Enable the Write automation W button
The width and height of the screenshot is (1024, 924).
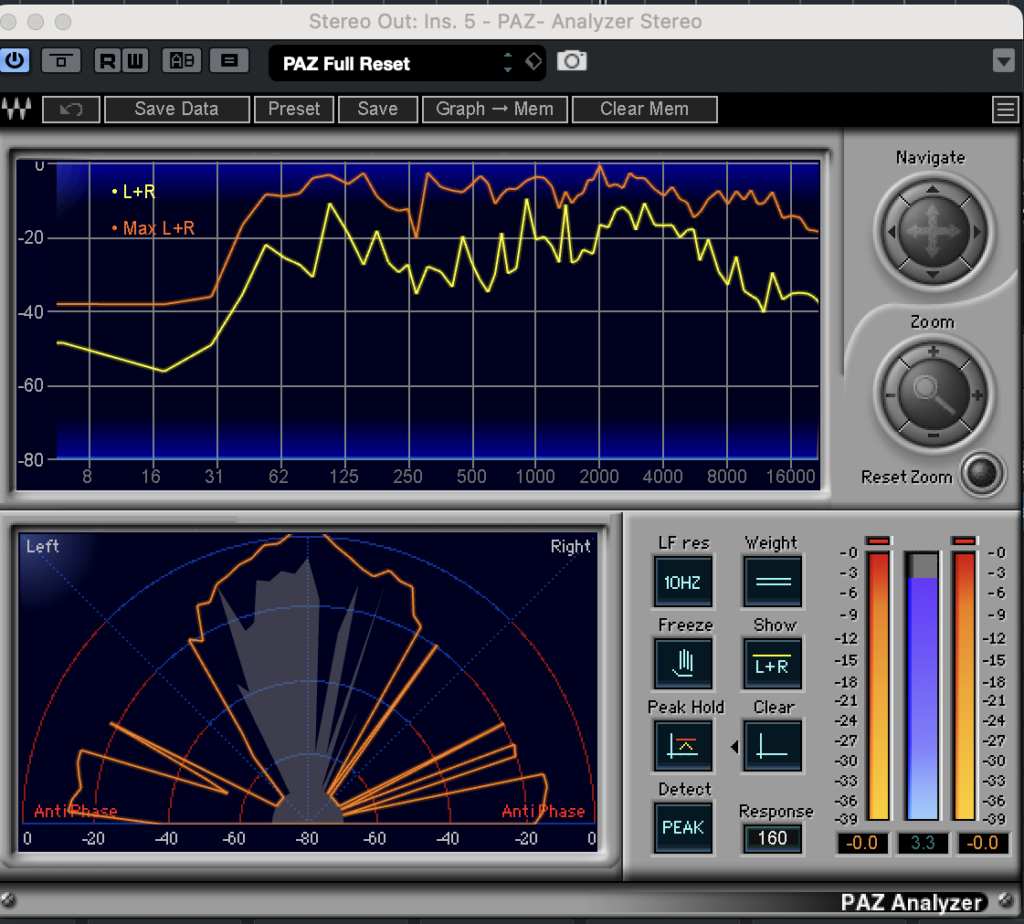(x=135, y=61)
